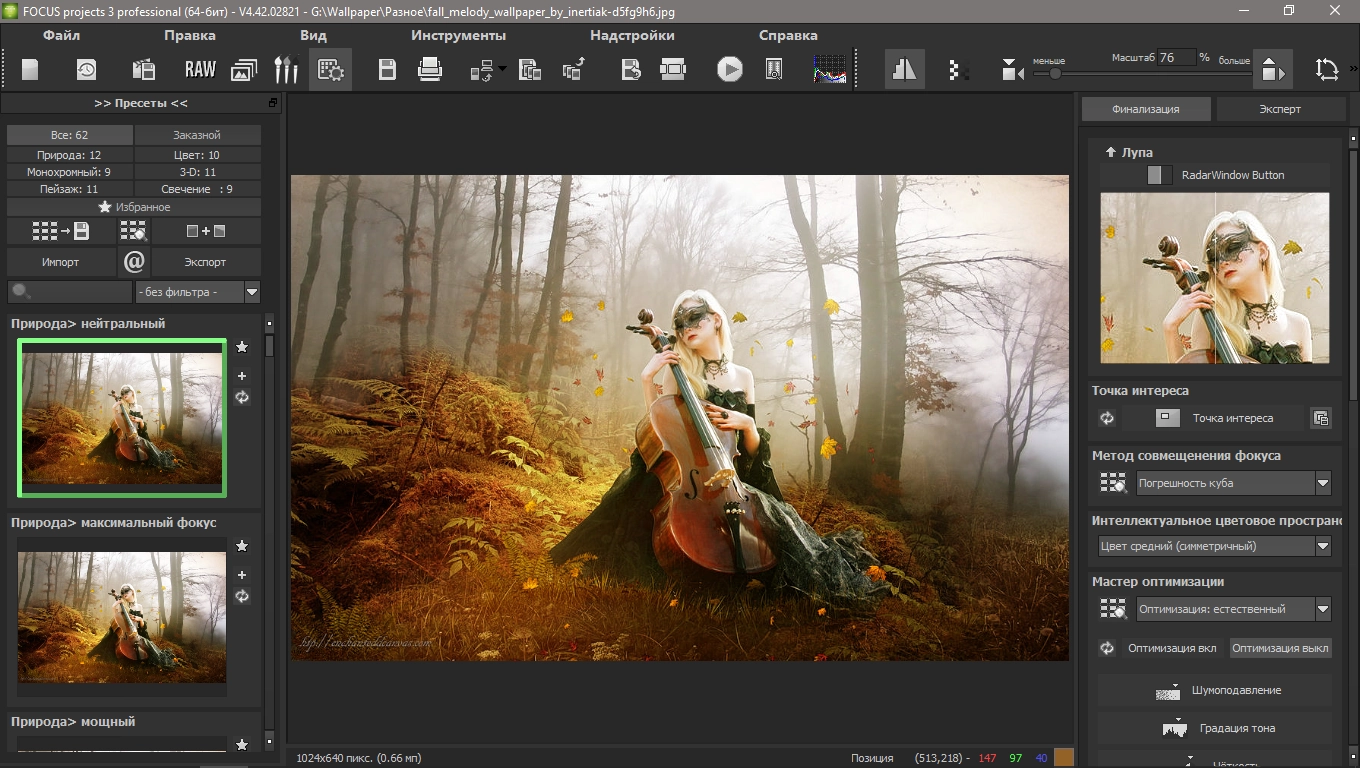
Task: Favorite the Природа нейтральный preset star
Action: (x=242, y=347)
